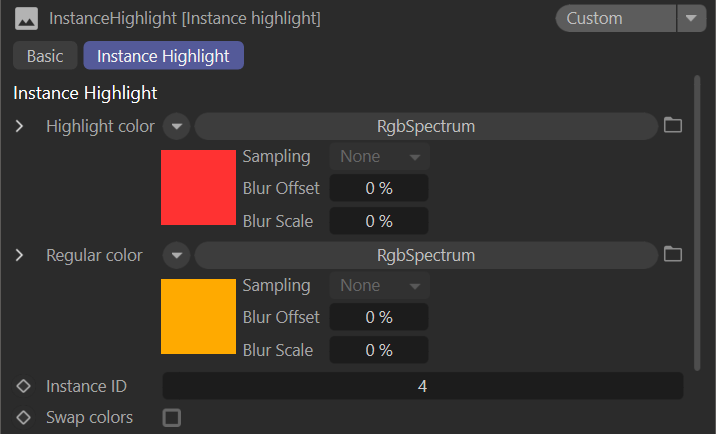This screenshot has width=716, height=434.
Task: Click the red highlight color swatch
Action: click(198, 187)
